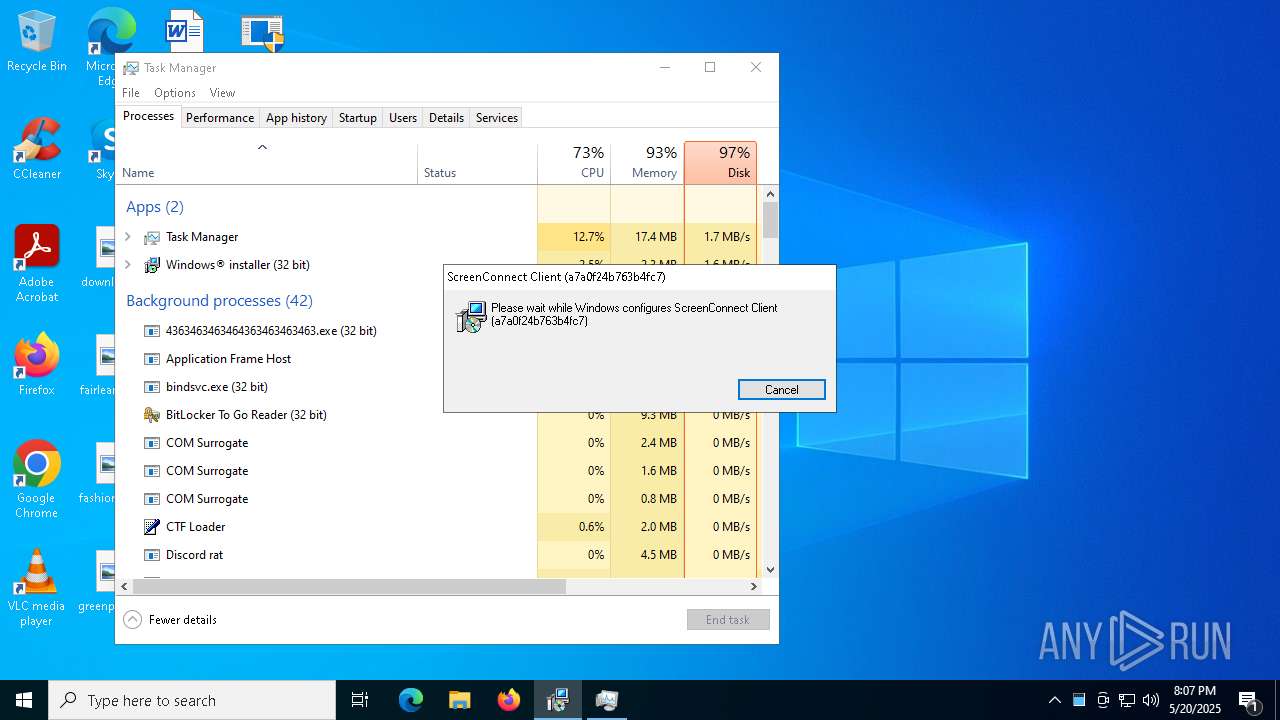Image resolution: width=1280 pixels, height=720 pixels.
Task: Click the horizontal scrollbar thumb in Task Manager
Action: (x=349, y=586)
